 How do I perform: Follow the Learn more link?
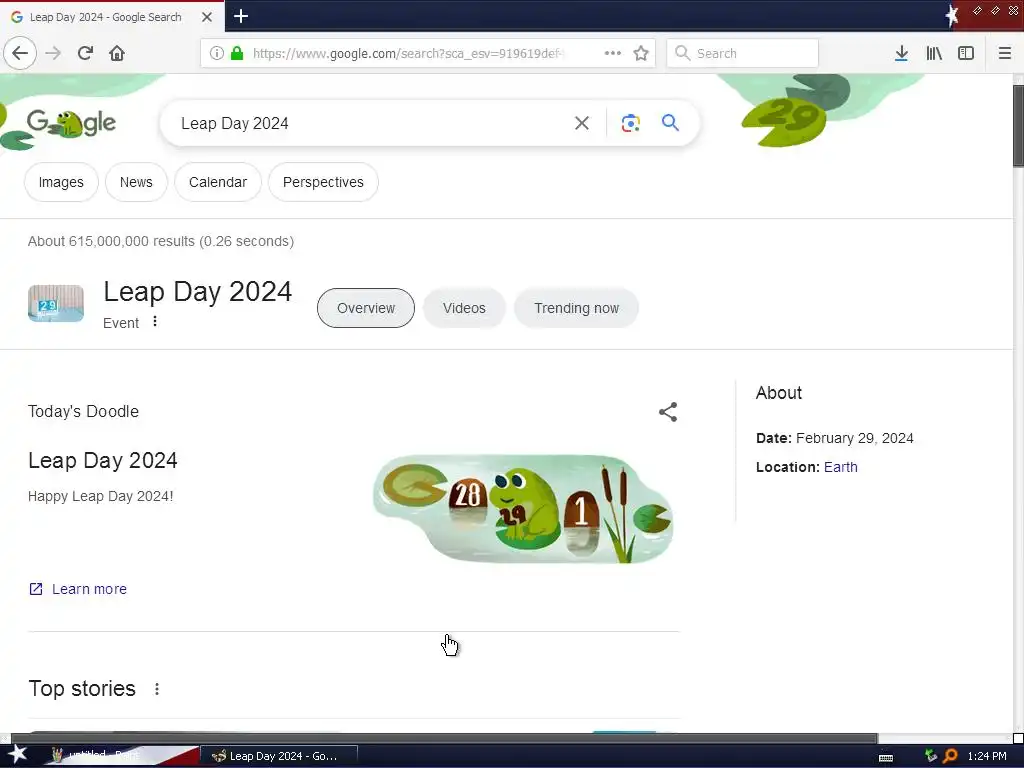coord(78,589)
